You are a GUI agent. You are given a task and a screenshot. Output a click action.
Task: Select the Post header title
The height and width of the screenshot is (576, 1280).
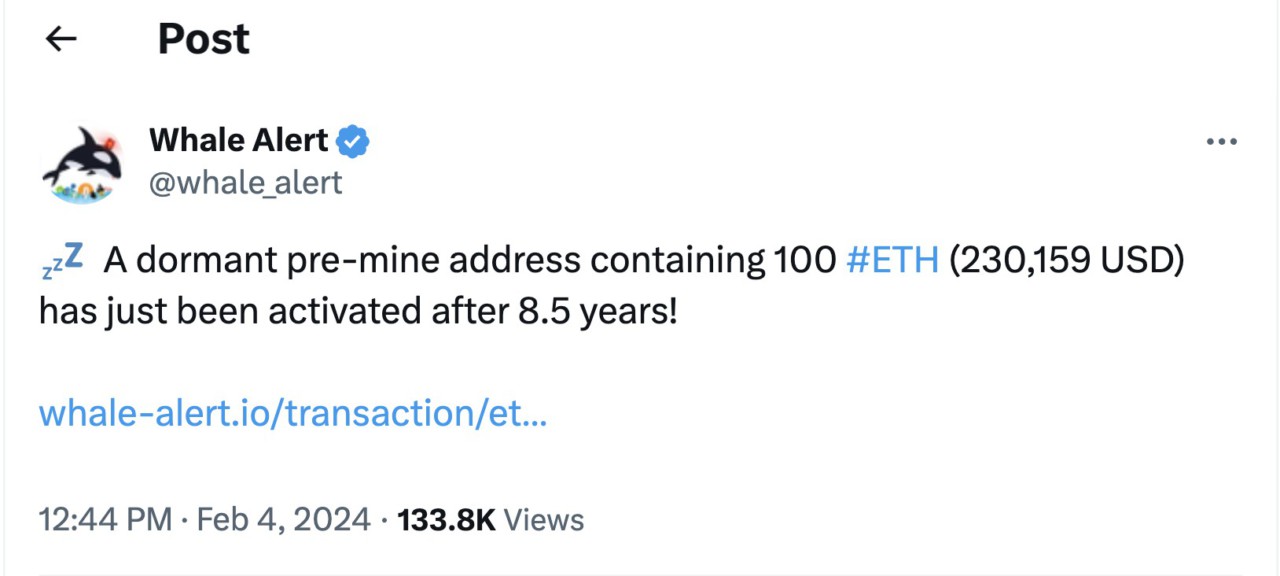(203, 38)
